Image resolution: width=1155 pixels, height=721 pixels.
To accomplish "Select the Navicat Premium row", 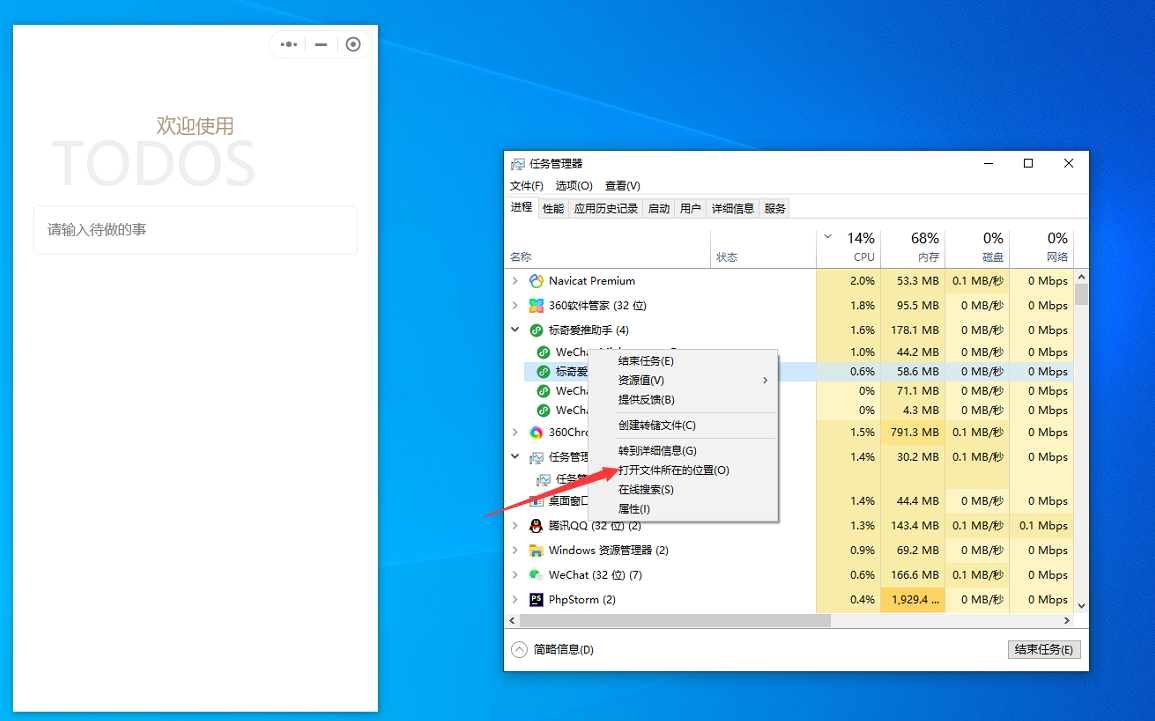I will point(790,281).
